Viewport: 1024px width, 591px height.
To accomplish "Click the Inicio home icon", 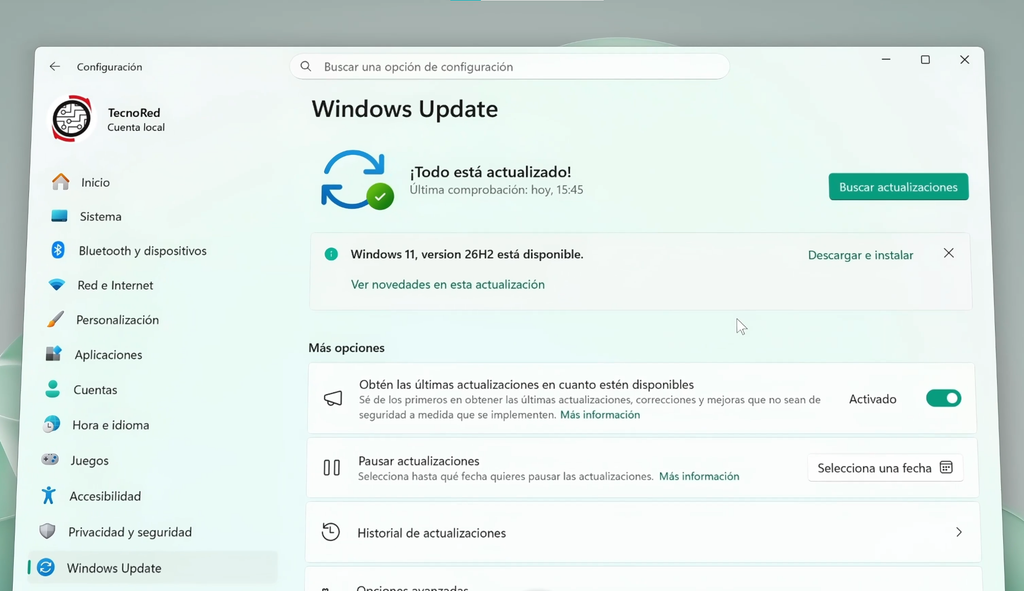I will coord(61,182).
